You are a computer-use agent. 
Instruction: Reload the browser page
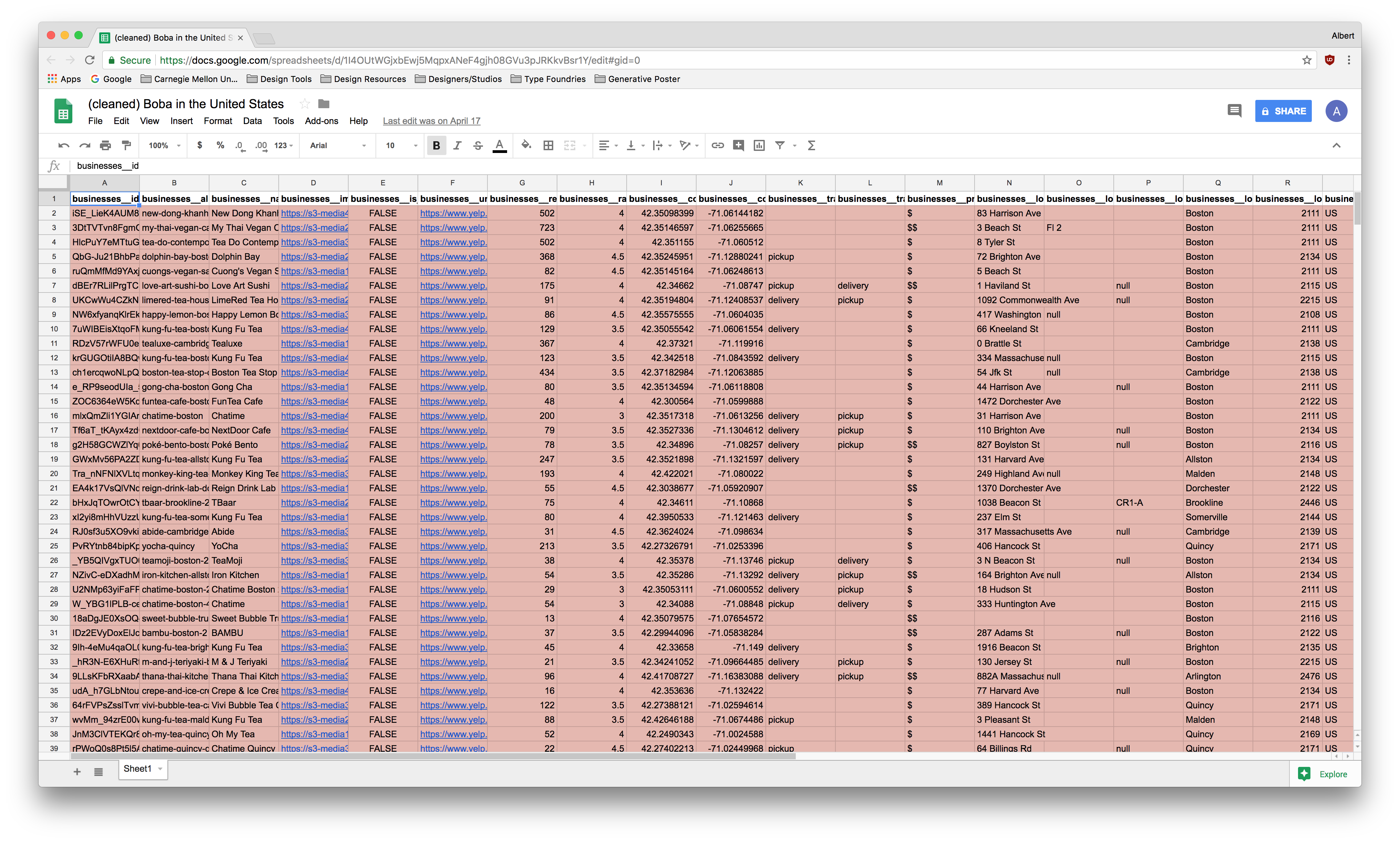[90, 60]
